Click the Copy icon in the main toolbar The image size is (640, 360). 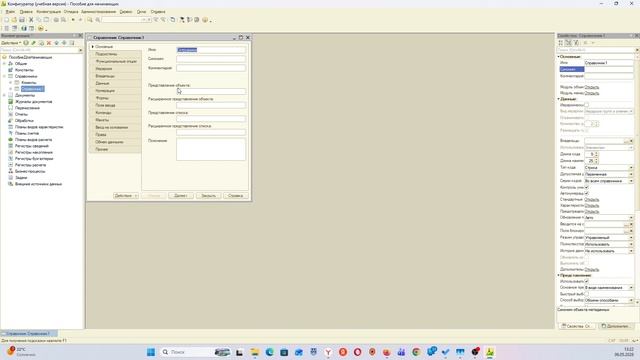click(39, 20)
